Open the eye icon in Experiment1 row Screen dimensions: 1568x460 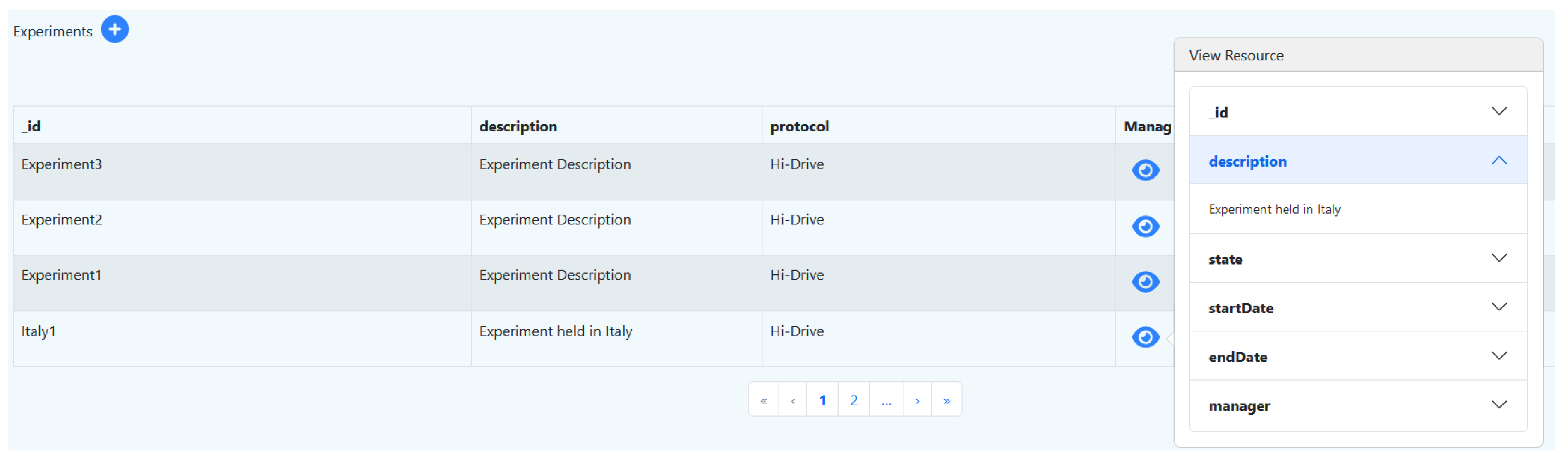click(x=1145, y=282)
